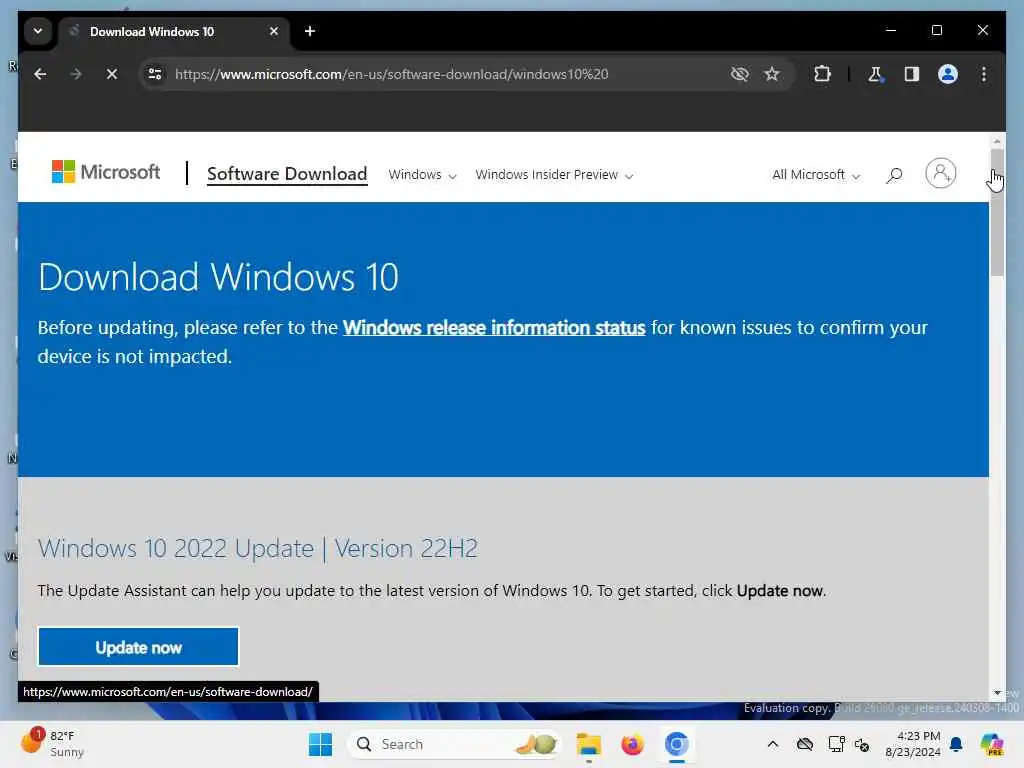The width and height of the screenshot is (1024, 768).
Task: Minimize the browser window
Action: pyautogui.click(x=891, y=30)
